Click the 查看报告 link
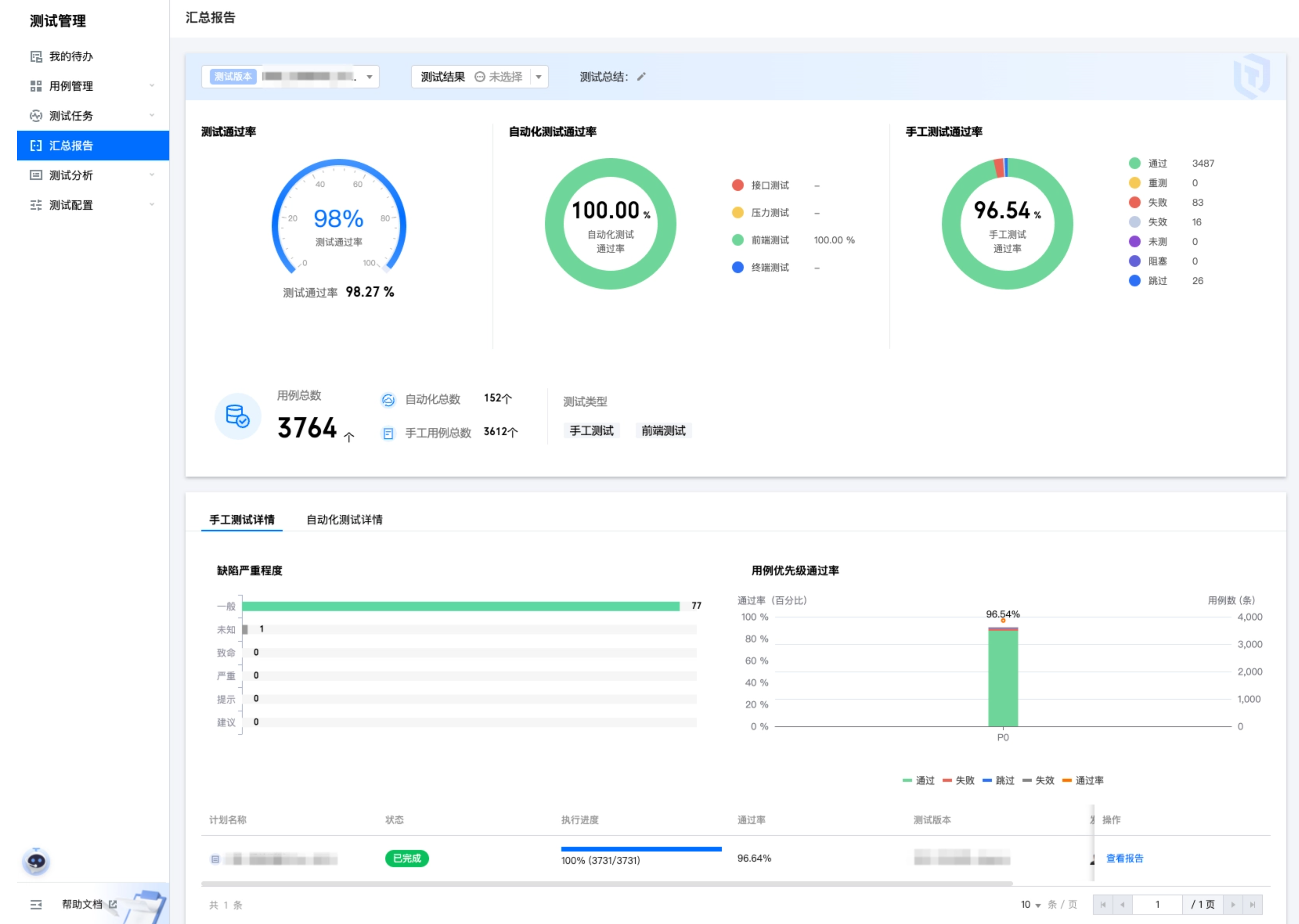This screenshot has height=924, width=1299. pos(1124,858)
